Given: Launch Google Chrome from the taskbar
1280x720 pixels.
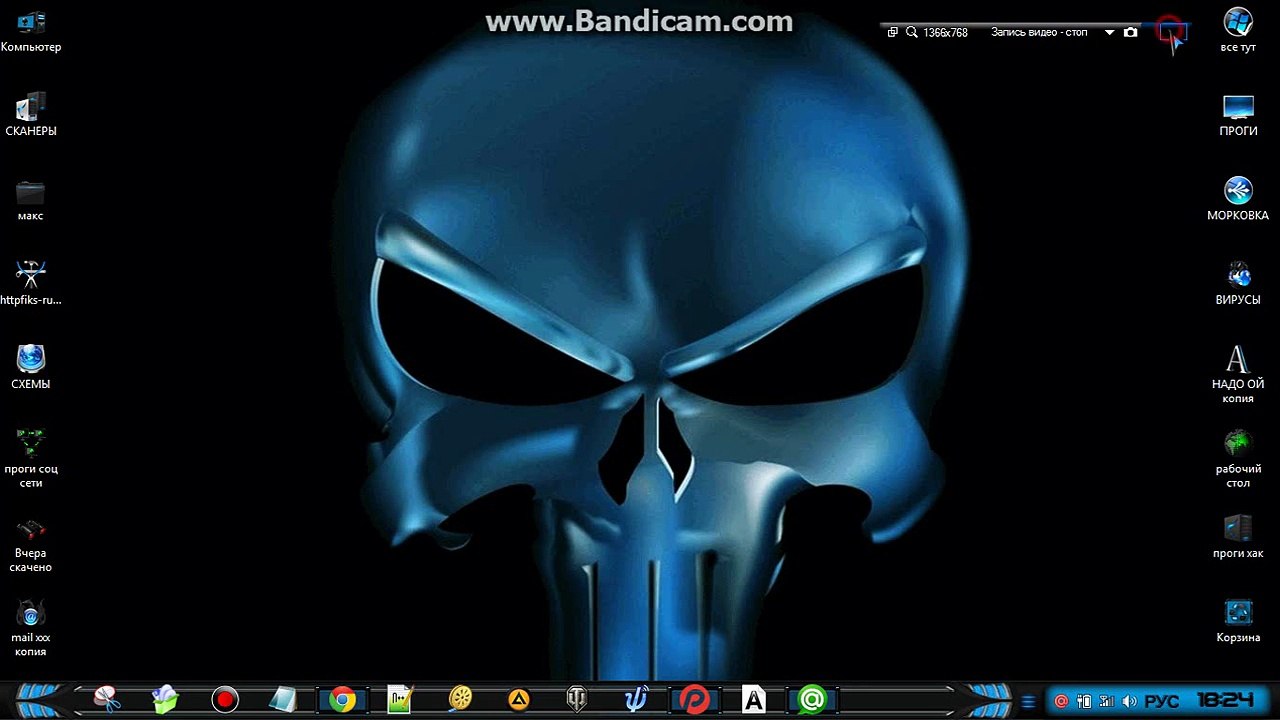Looking at the screenshot, I should (342, 699).
